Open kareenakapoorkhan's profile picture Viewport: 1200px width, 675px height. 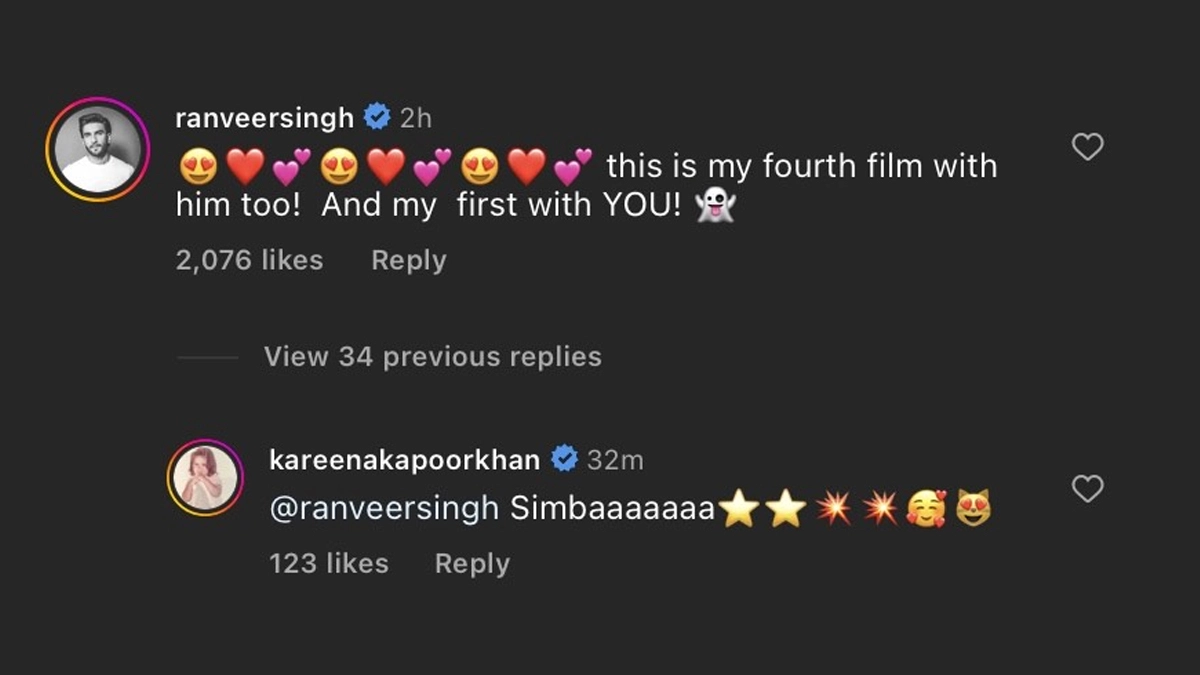(206, 478)
